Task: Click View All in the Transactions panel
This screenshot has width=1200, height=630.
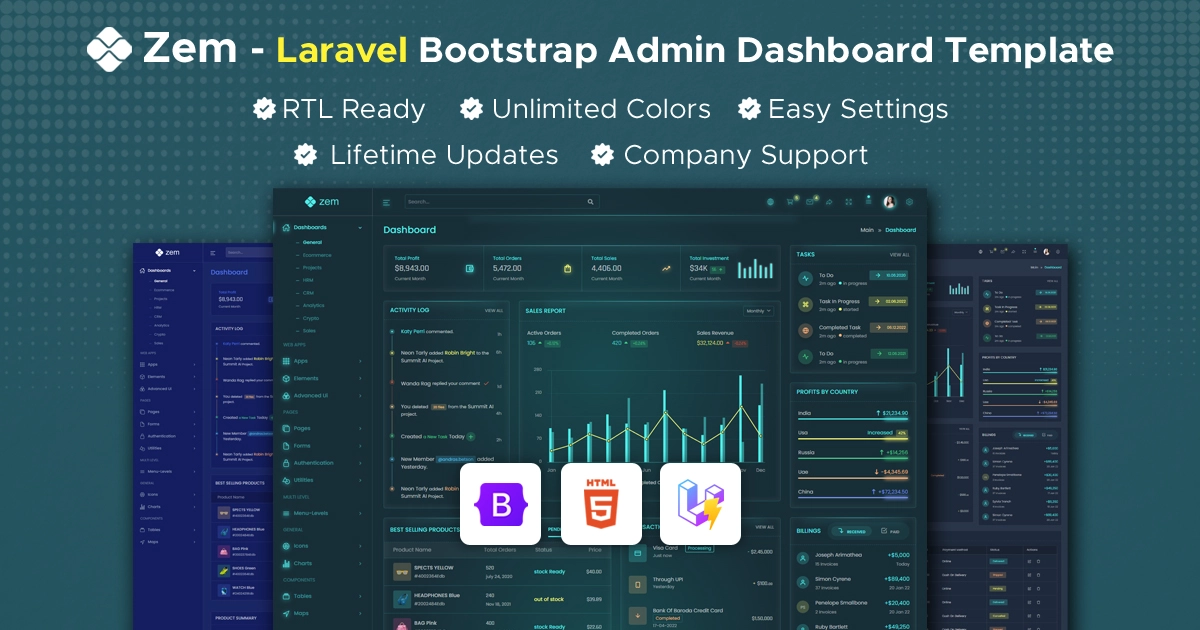Action: point(764,527)
